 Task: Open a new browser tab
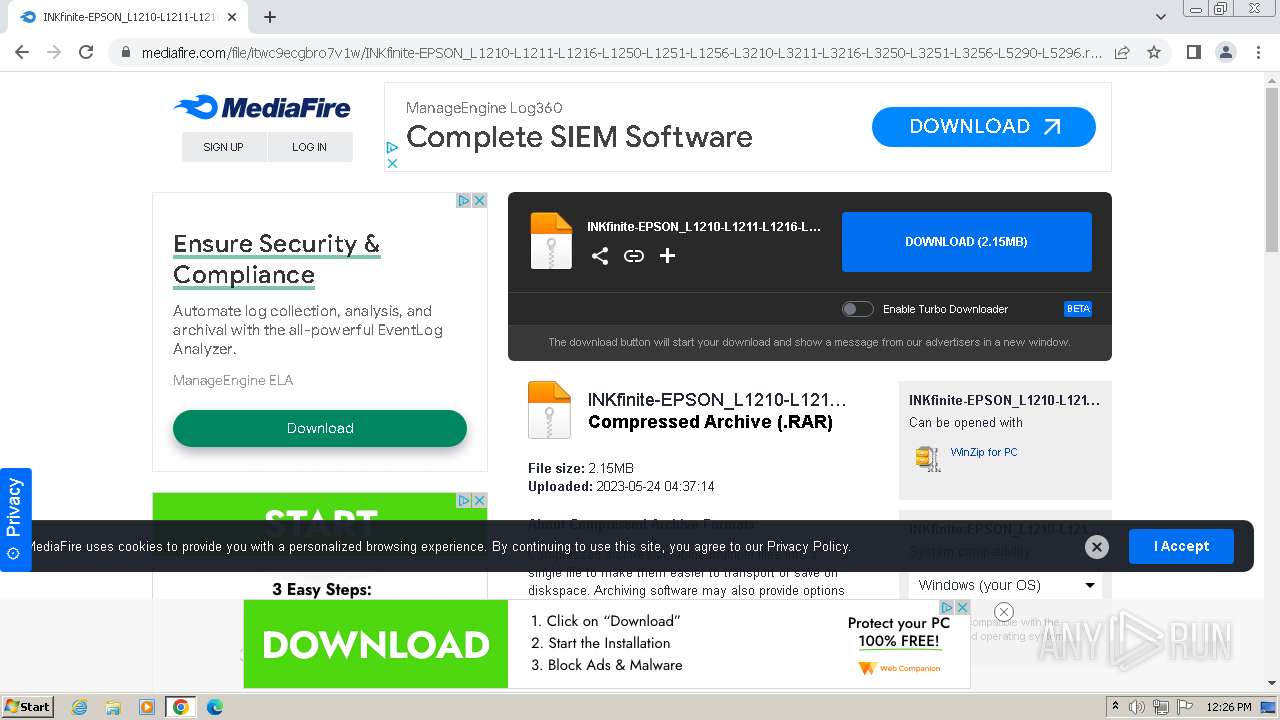click(x=270, y=17)
